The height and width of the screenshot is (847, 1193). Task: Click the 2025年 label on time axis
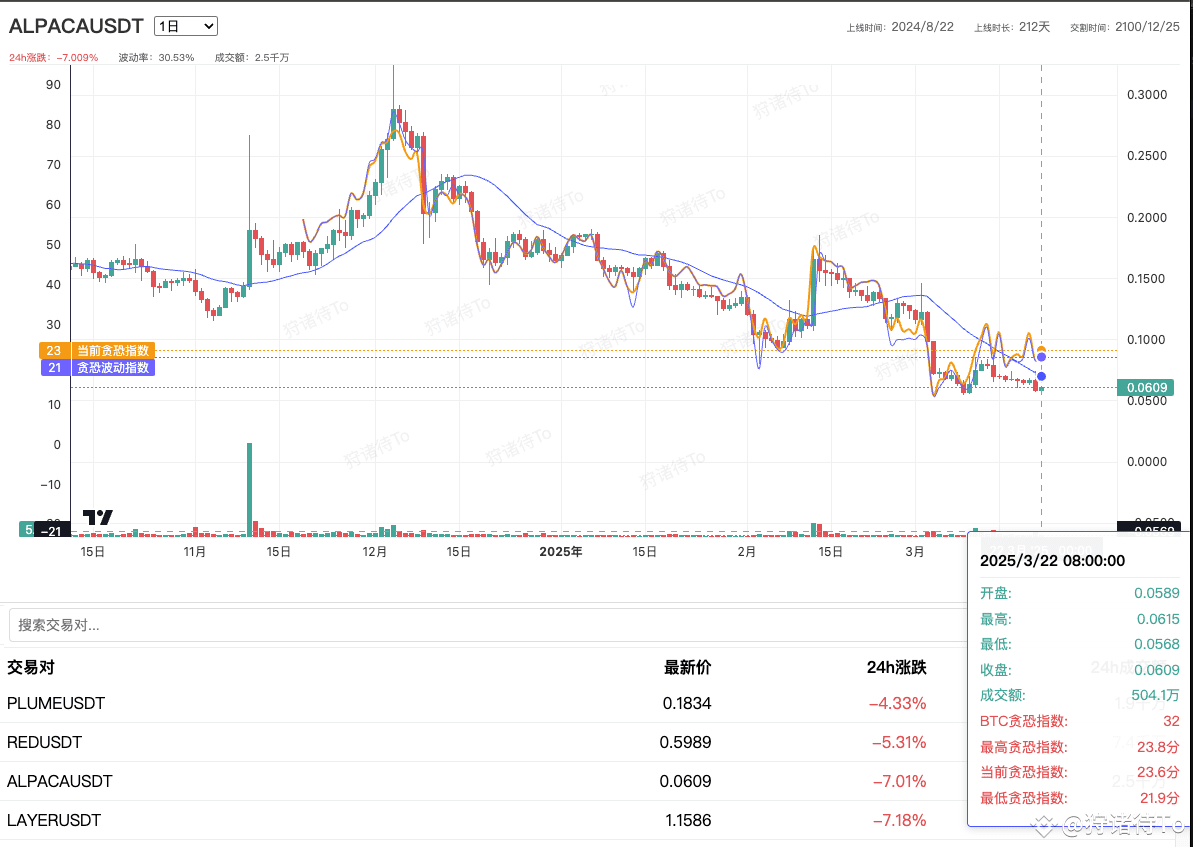coord(560,551)
